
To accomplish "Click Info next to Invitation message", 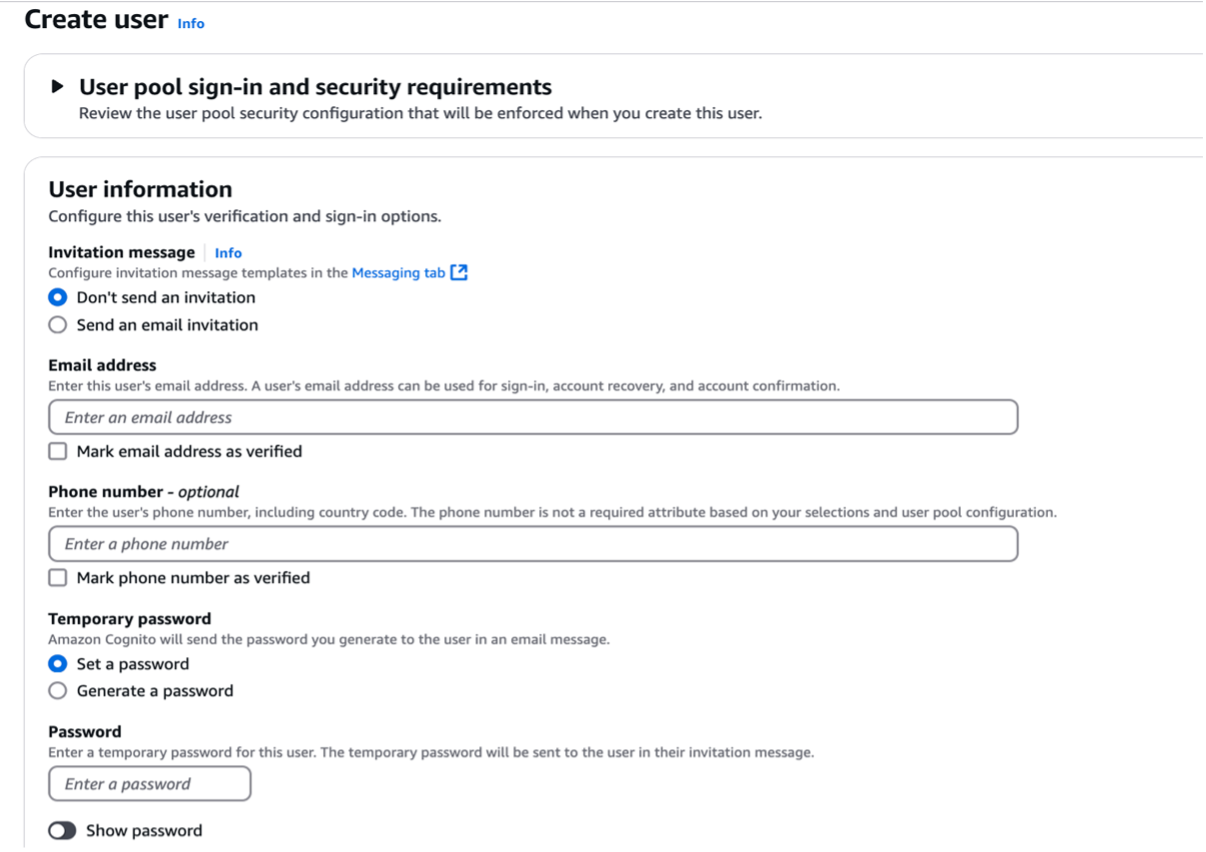I will pos(228,252).
